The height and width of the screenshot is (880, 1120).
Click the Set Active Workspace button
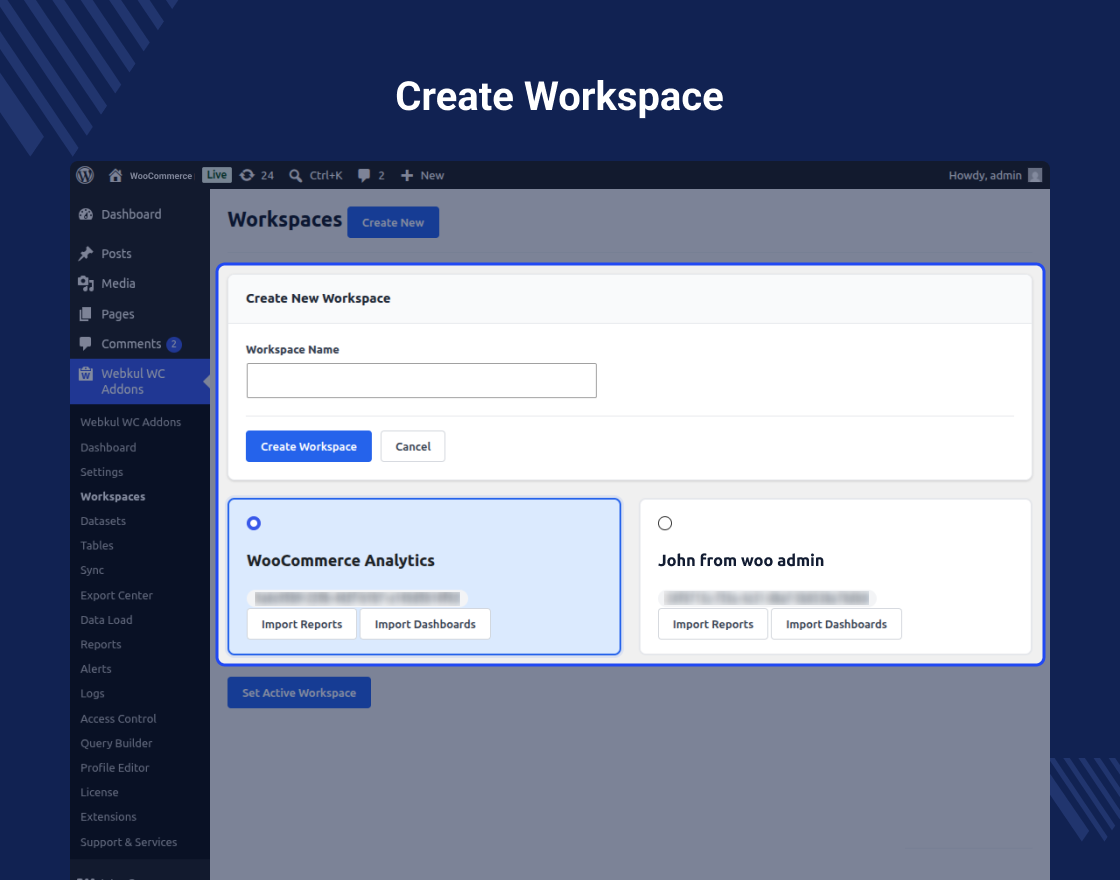pyautogui.click(x=299, y=693)
